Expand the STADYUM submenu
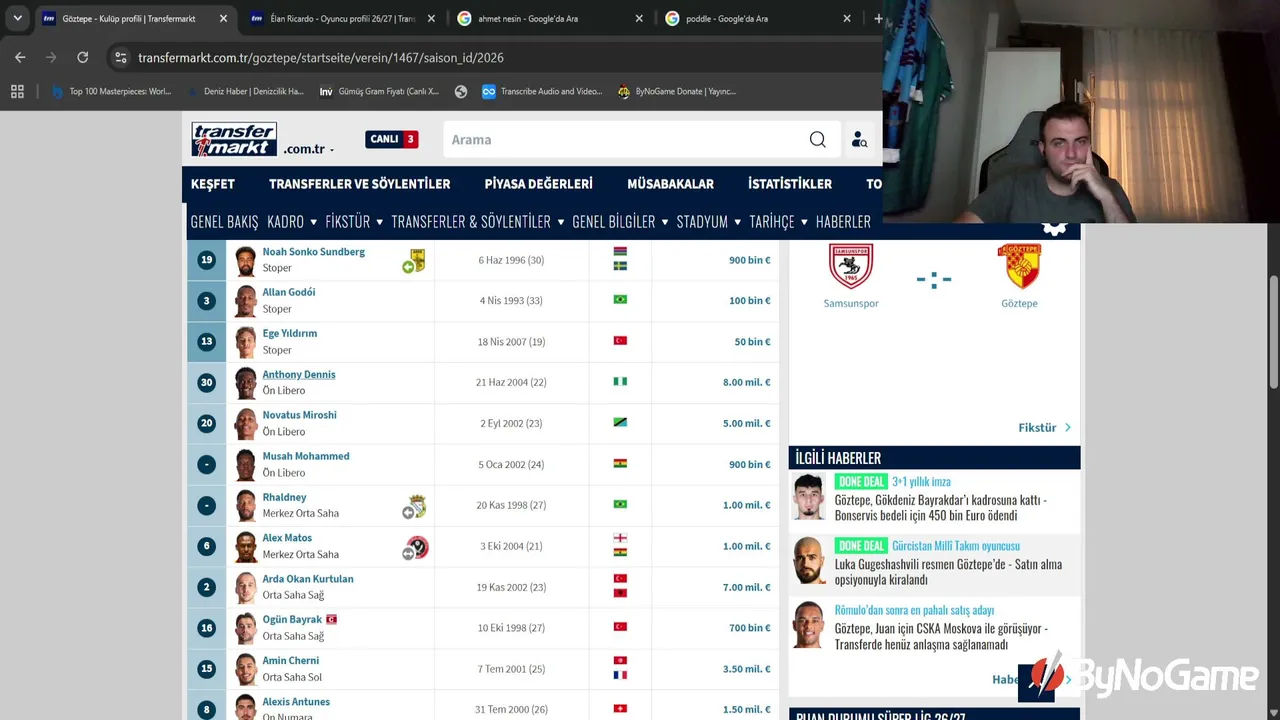Viewport: 1280px width, 720px height. point(737,222)
